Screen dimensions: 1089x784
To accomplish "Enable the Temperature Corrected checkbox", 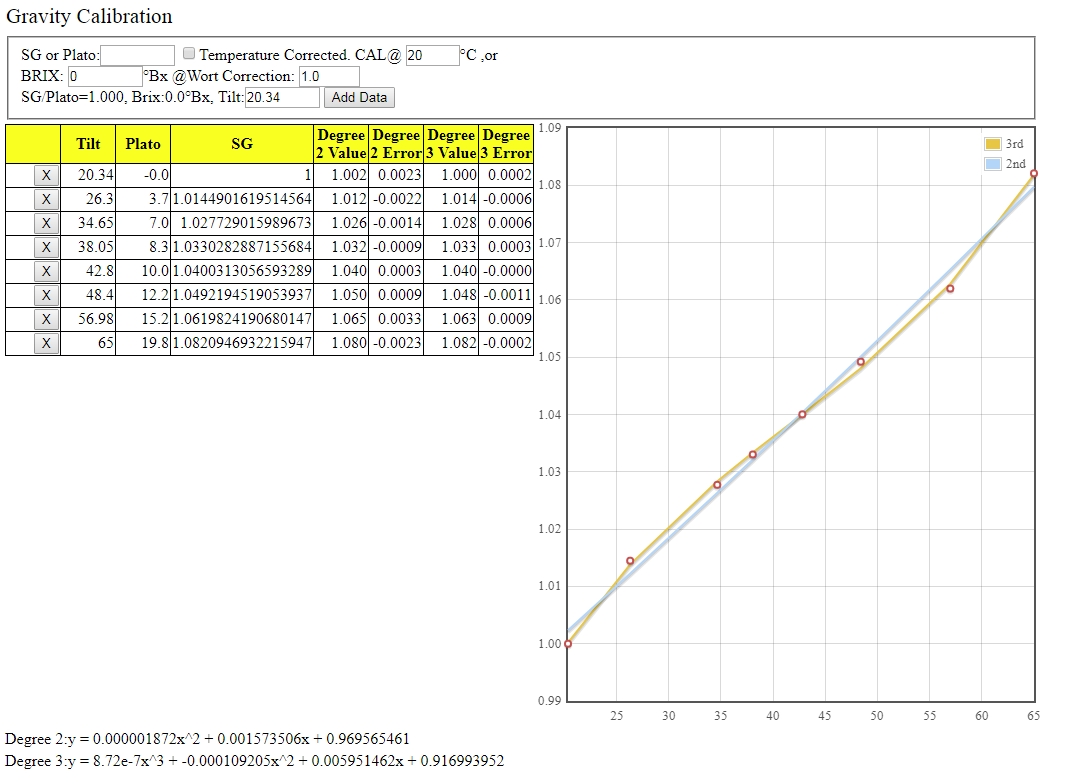I will [x=188, y=55].
